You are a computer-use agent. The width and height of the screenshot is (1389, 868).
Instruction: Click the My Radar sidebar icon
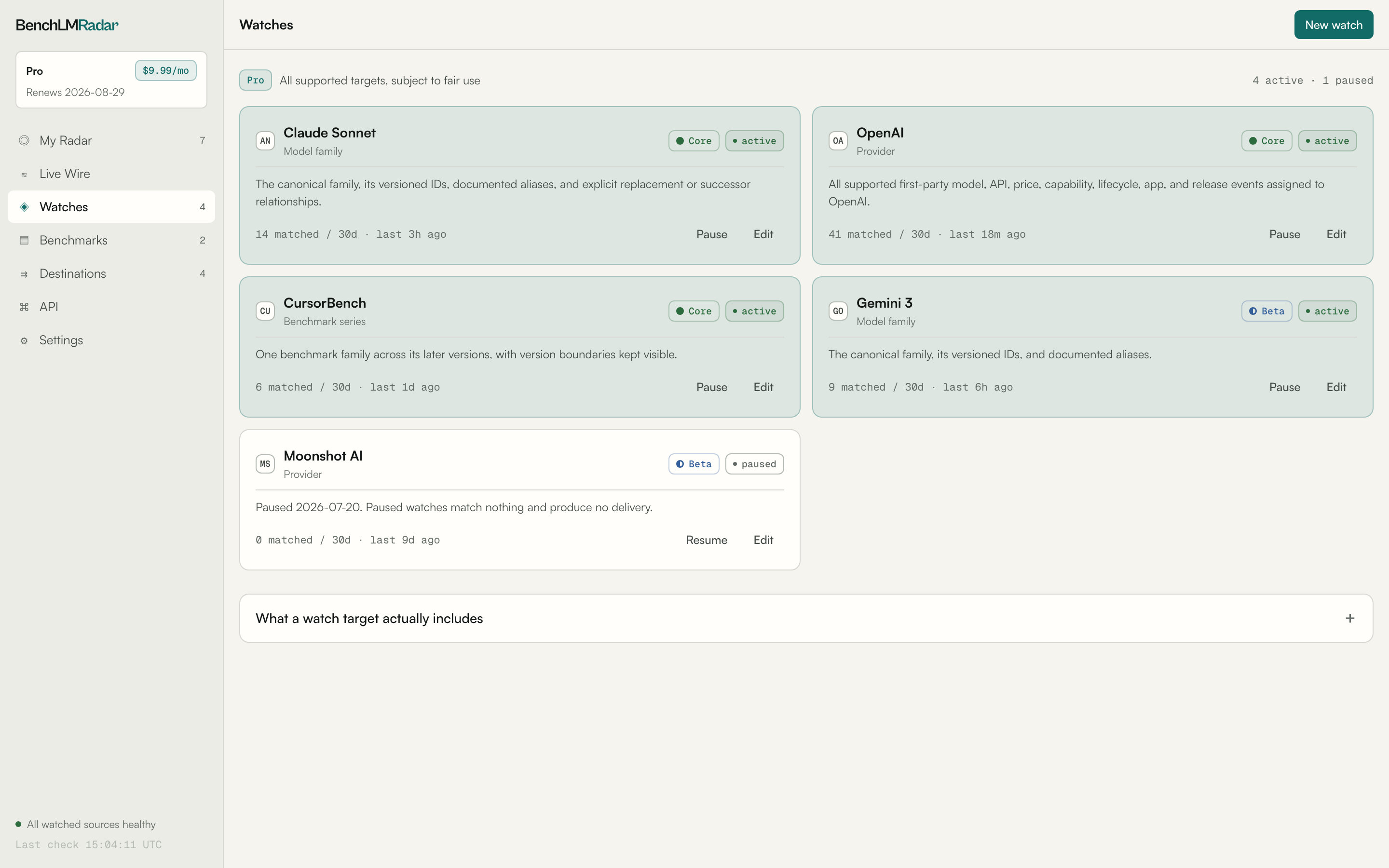24,141
